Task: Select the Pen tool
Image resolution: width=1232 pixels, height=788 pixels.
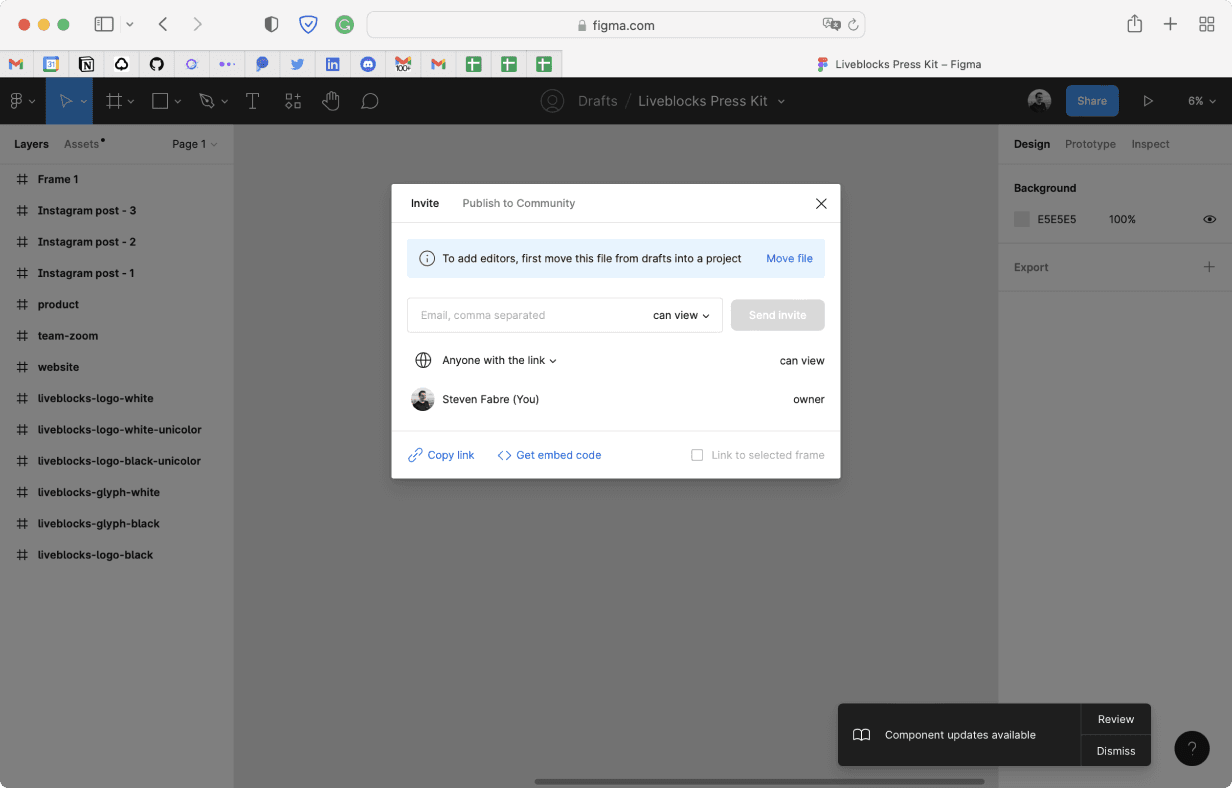Action: coord(207,100)
